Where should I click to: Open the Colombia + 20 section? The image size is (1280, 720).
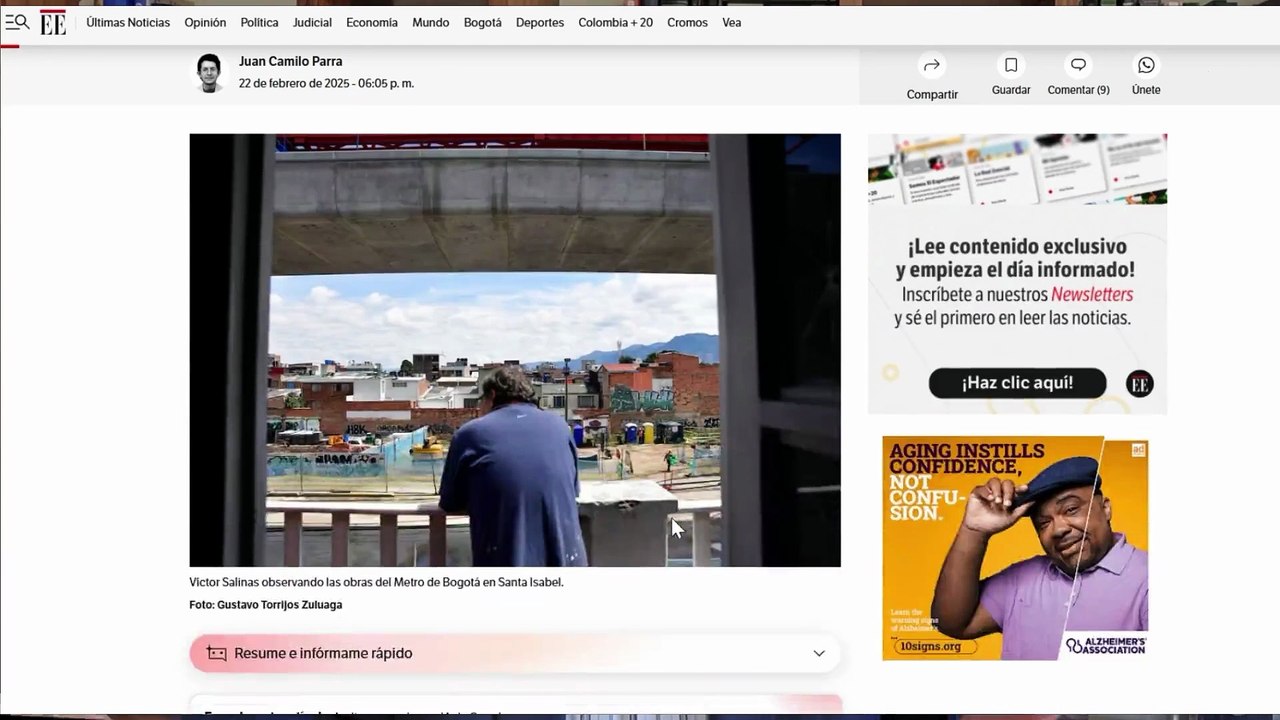click(x=615, y=23)
